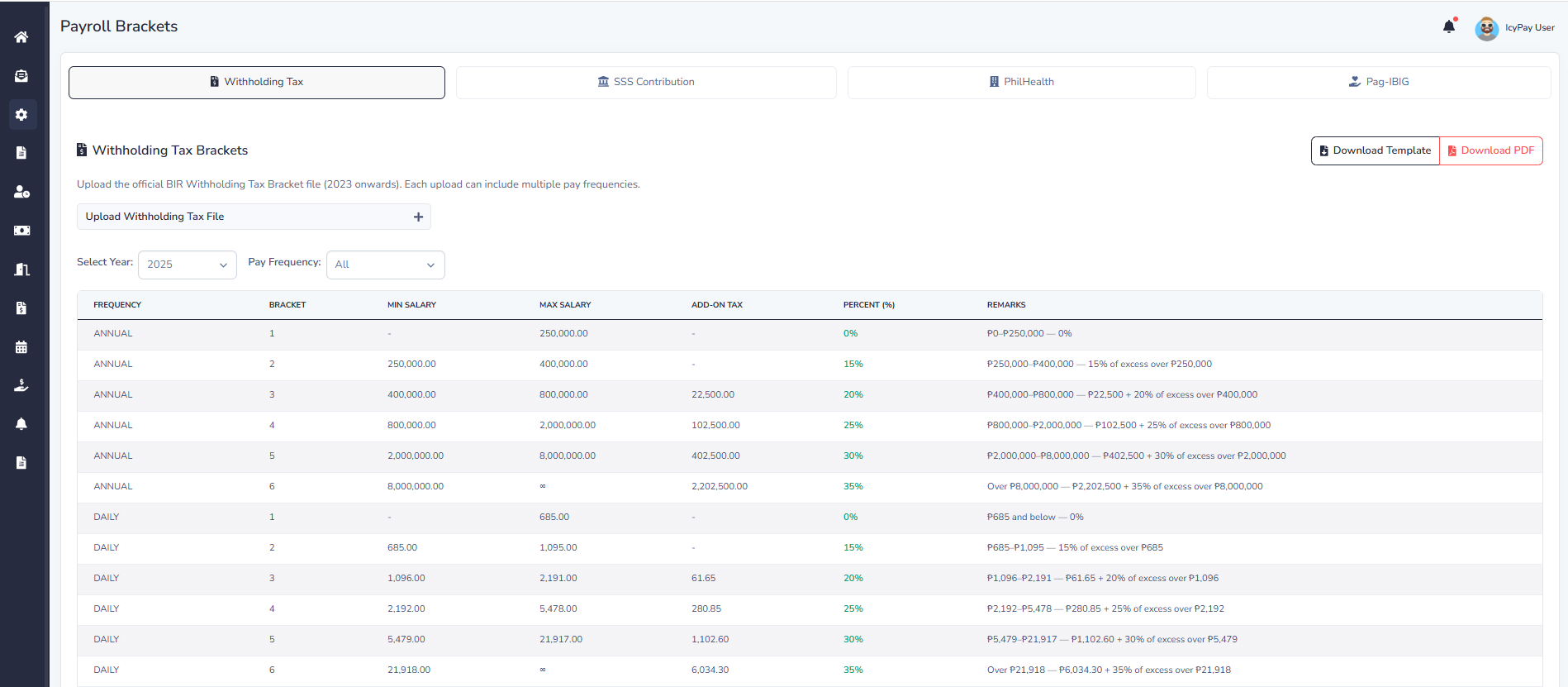The image size is (1568, 687).
Task: Click the 15% percent in annual bracket 2
Action: pyautogui.click(x=853, y=365)
